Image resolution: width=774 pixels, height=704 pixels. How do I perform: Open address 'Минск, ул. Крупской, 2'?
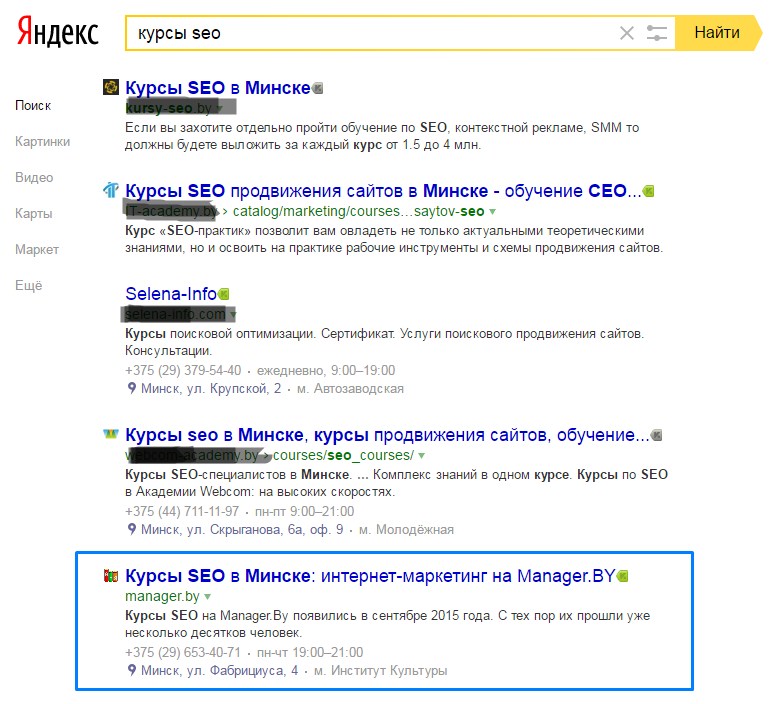tap(211, 389)
